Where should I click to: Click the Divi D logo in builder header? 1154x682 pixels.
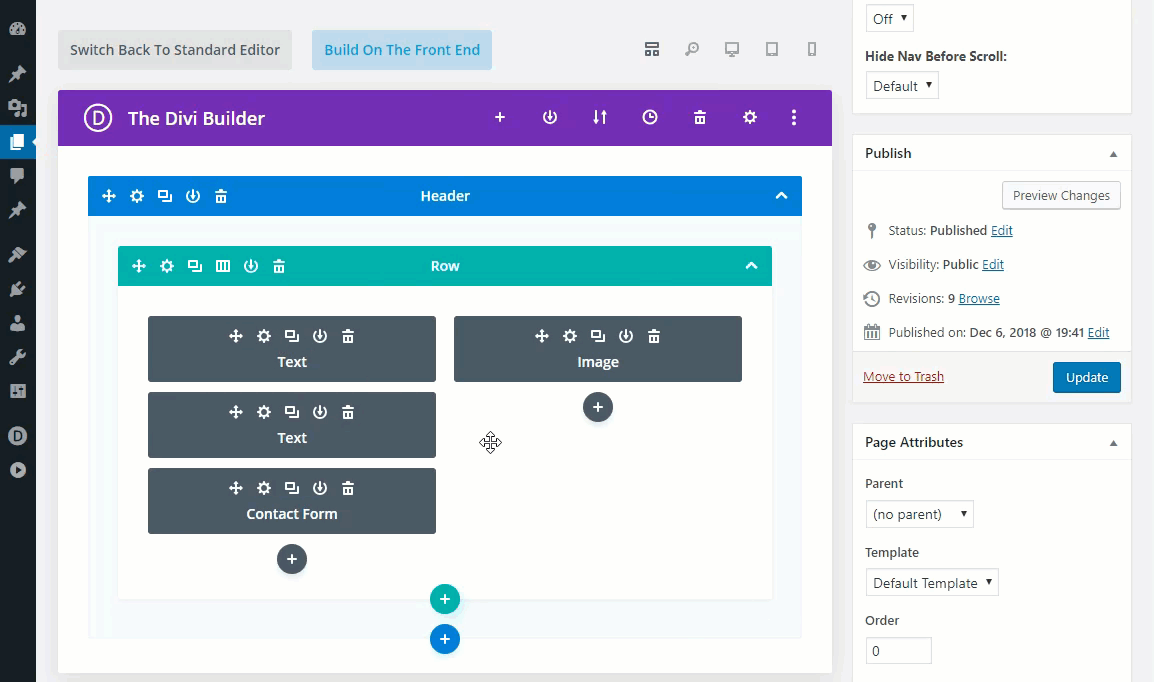pyautogui.click(x=98, y=118)
